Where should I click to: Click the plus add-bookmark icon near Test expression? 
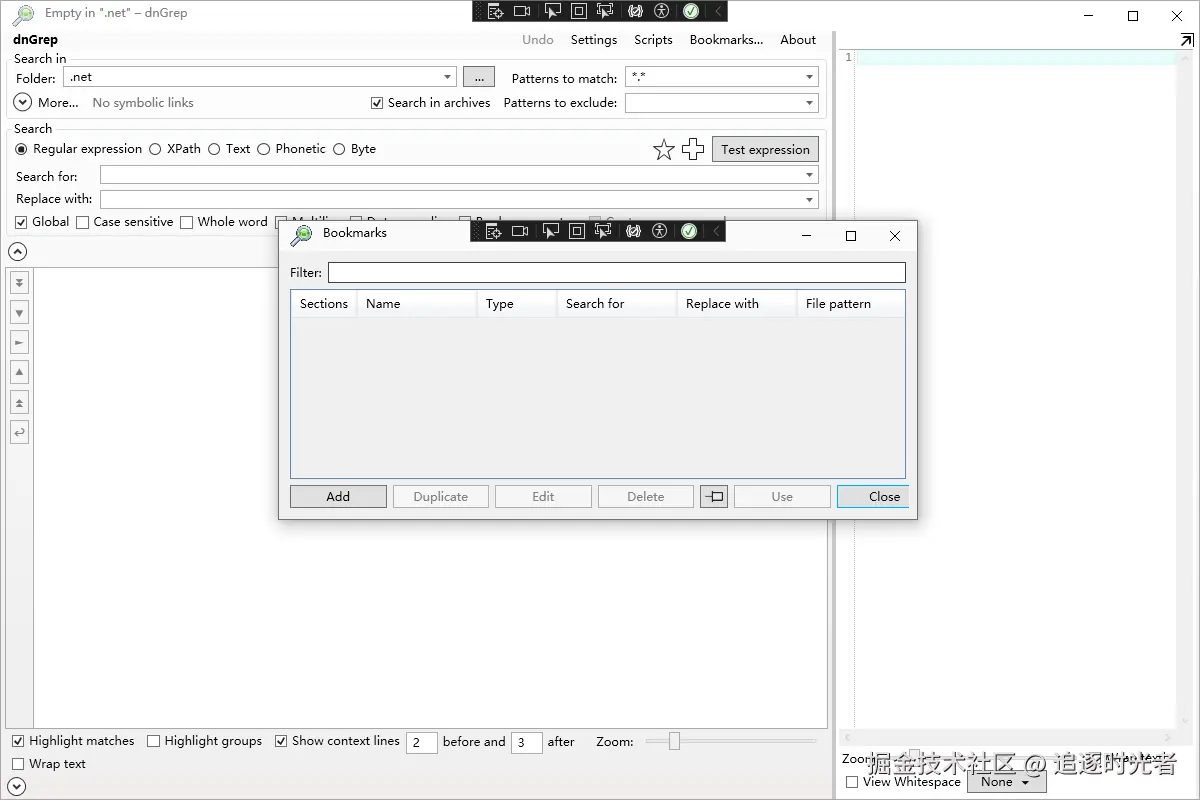pyautogui.click(x=693, y=150)
